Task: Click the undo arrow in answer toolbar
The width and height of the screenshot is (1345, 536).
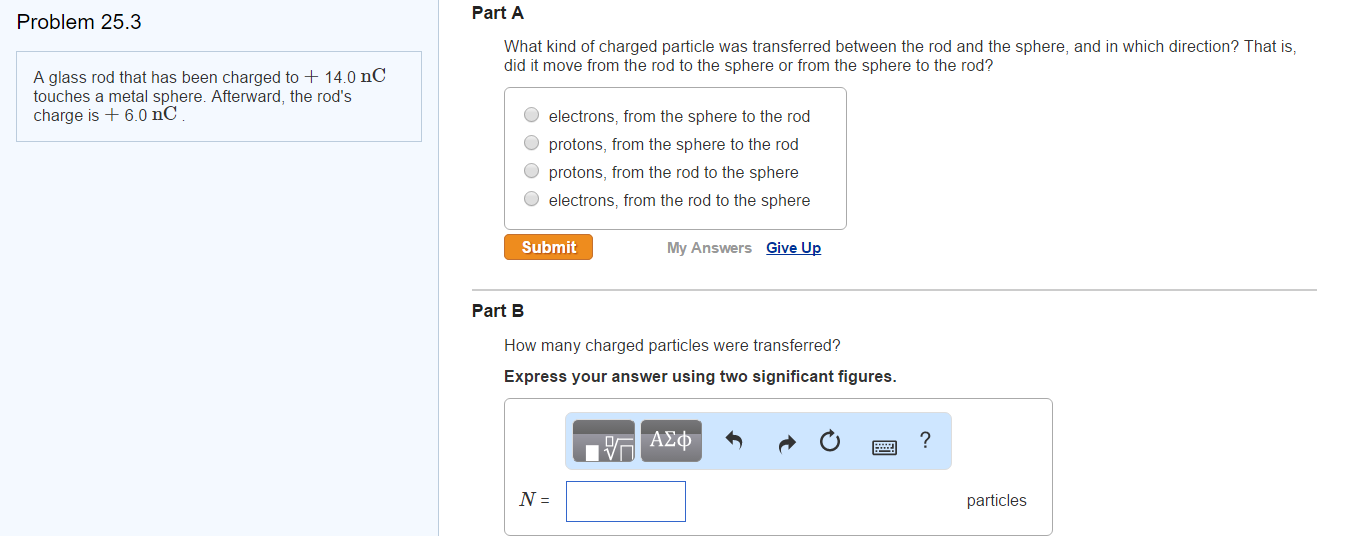Action: click(734, 441)
